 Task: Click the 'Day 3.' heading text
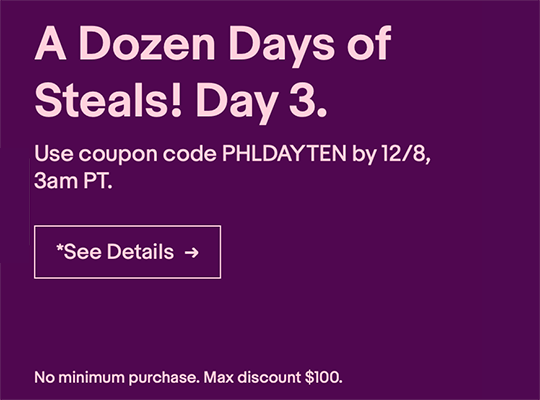tap(261, 102)
